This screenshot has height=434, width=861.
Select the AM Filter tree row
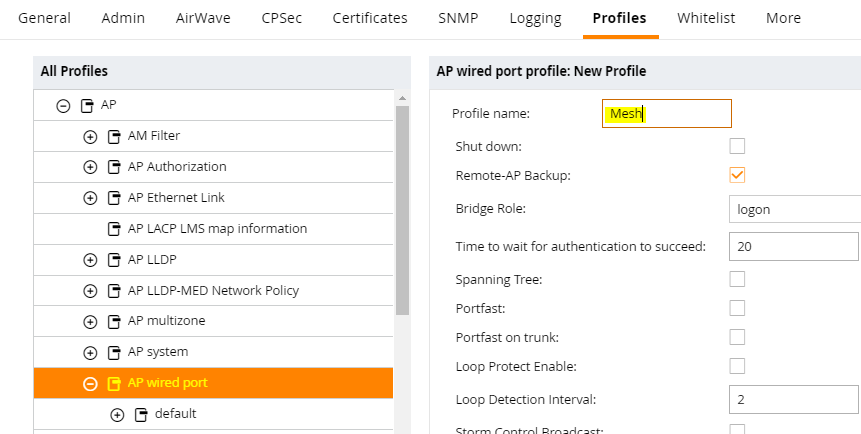pos(214,136)
